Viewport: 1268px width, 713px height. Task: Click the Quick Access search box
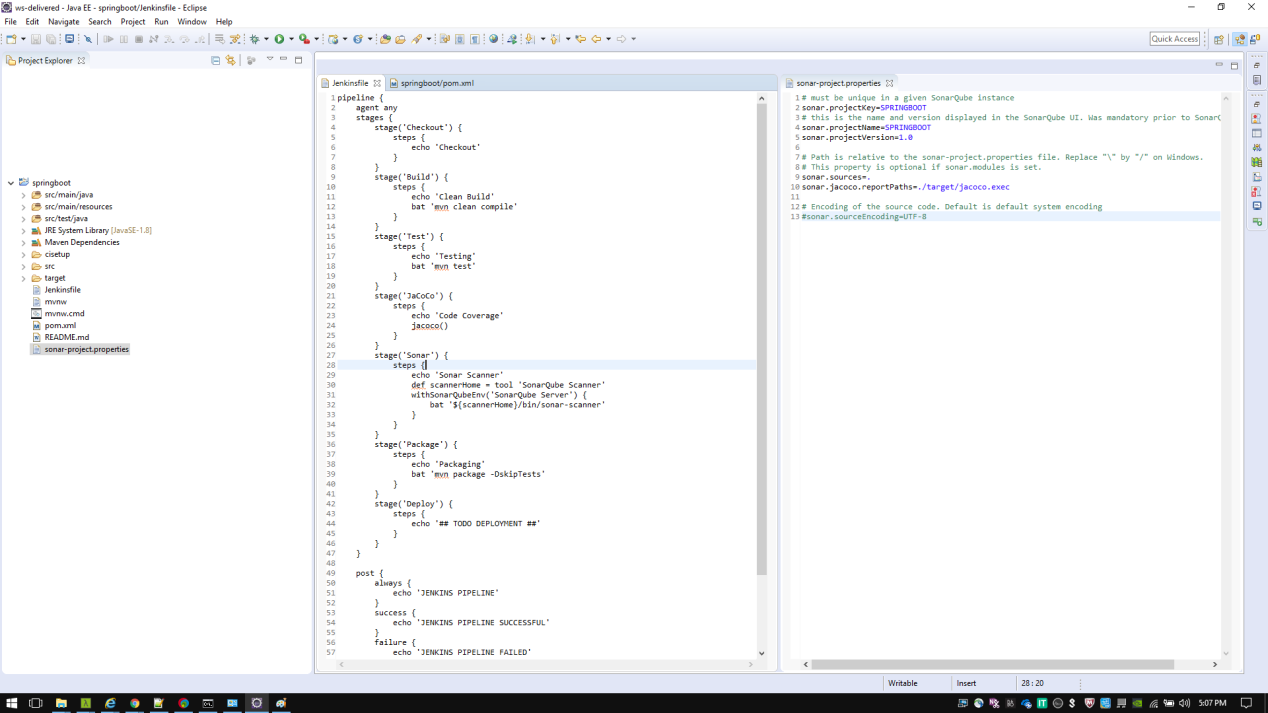[x=1174, y=39]
